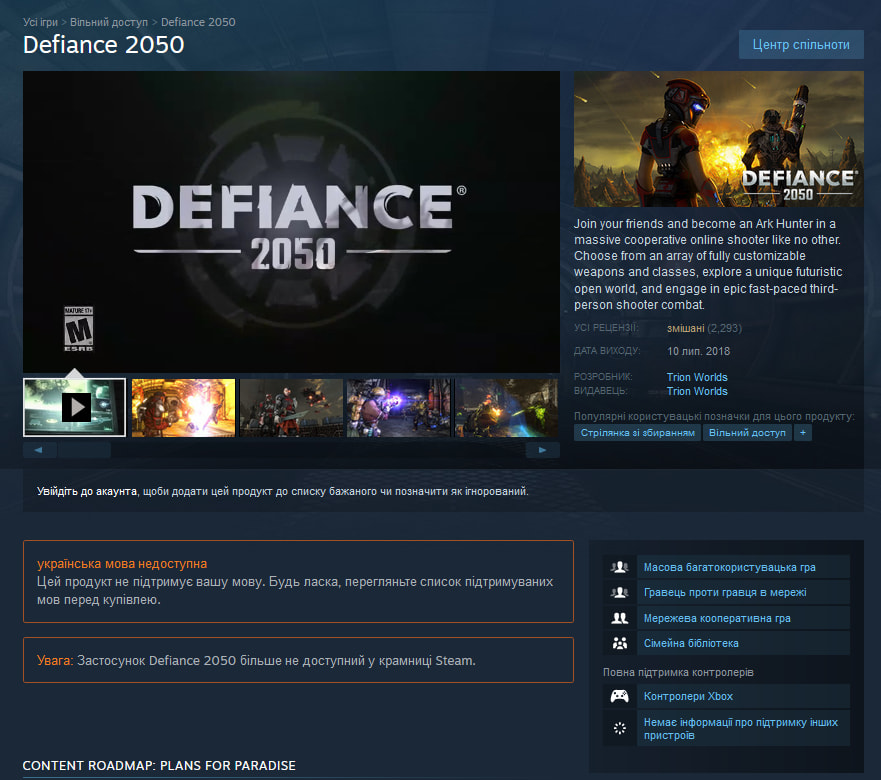Click the release date 10 лип. 2018
Viewport: 881px width, 780px height.
[698, 351]
